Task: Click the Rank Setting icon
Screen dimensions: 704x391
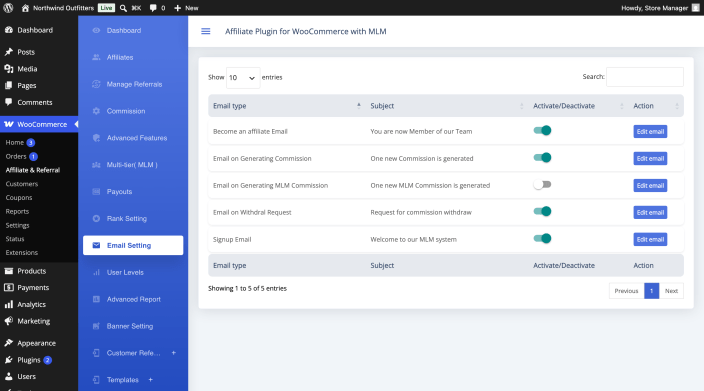Action: (96, 219)
